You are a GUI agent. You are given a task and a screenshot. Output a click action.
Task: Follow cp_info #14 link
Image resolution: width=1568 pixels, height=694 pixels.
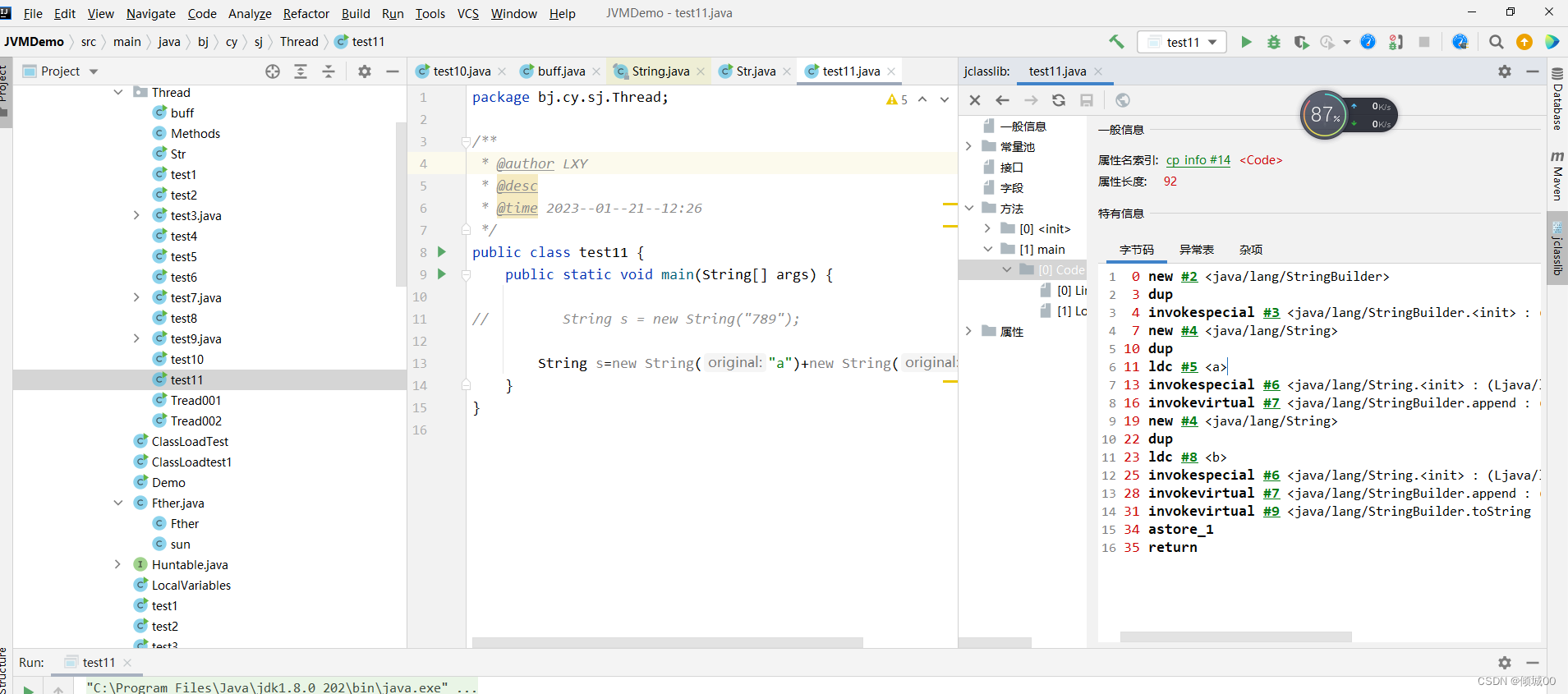pyautogui.click(x=1198, y=160)
